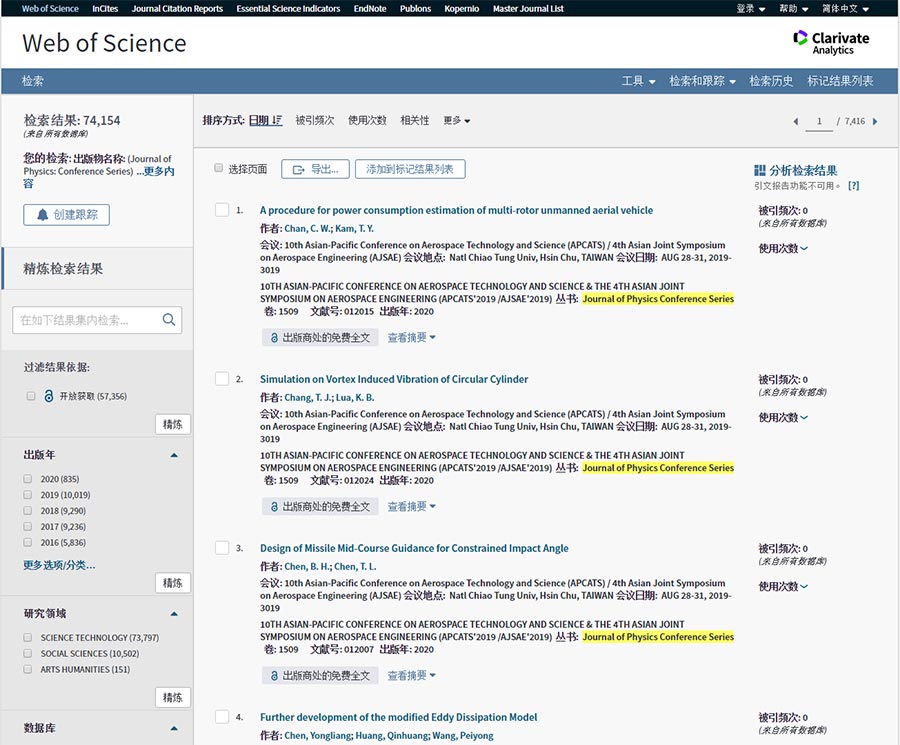900x745 pixels.
Task: Click the search magnifier icon in refine box
Action: tap(169, 320)
